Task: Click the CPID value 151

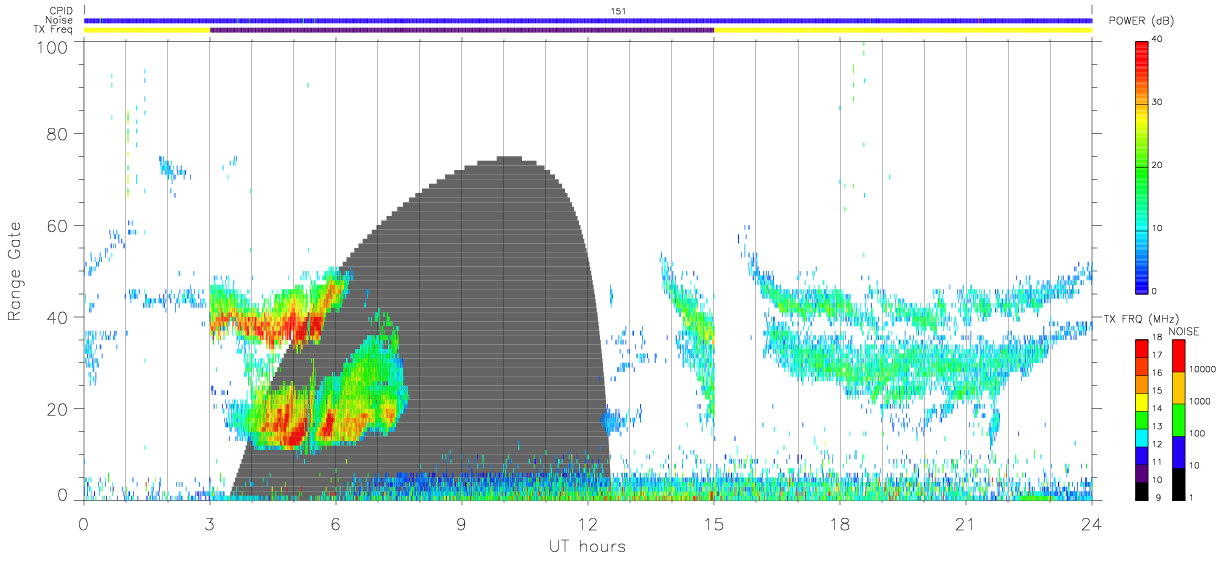Action: (x=618, y=11)
